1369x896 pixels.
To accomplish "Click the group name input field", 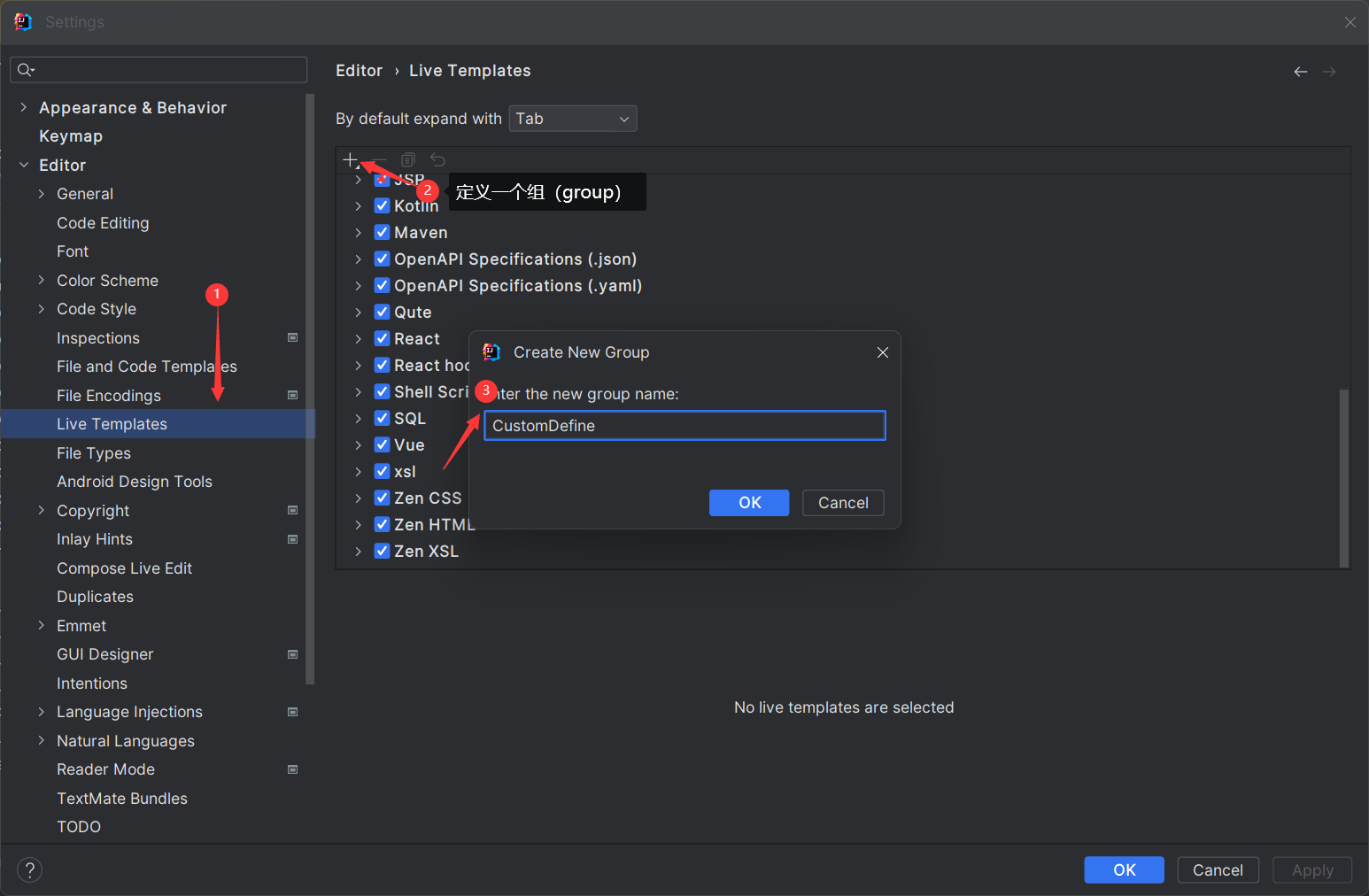I will [x=684, y=426].
